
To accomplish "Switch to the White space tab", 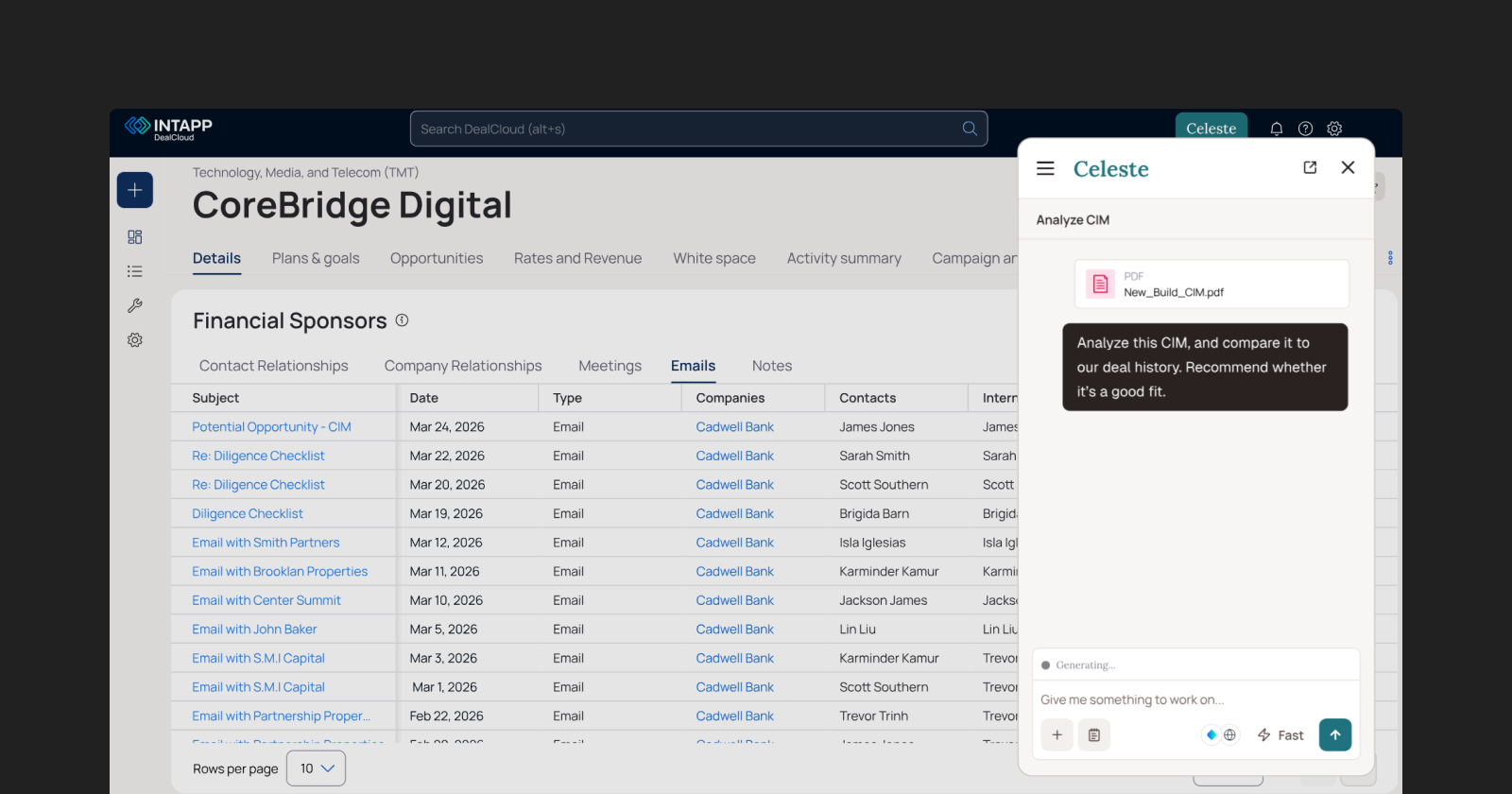I will pos(714,258).
